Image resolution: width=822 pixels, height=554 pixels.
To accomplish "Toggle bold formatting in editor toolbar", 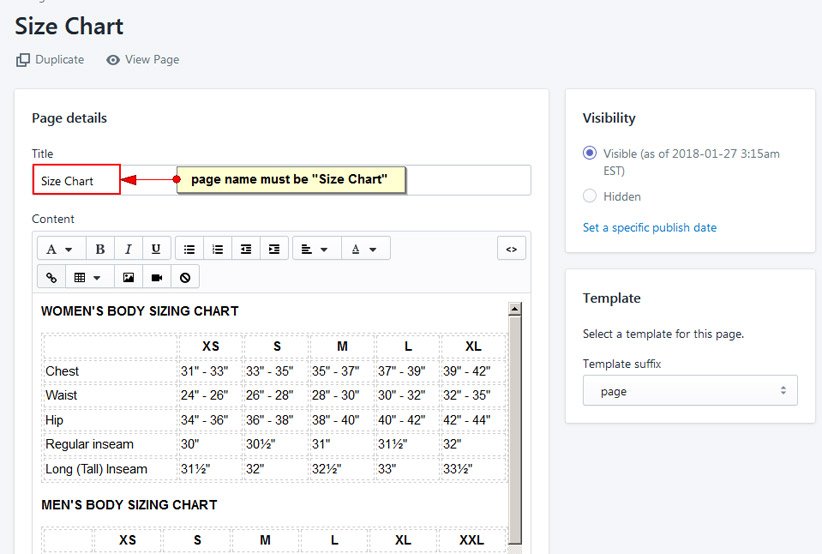I will pyautogui.click(x=100, y=249).
